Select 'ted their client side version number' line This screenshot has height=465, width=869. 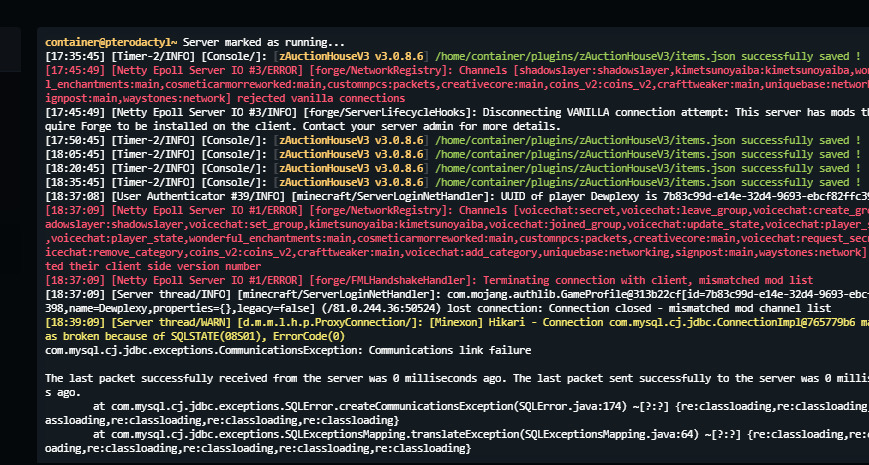coord(153,266)
